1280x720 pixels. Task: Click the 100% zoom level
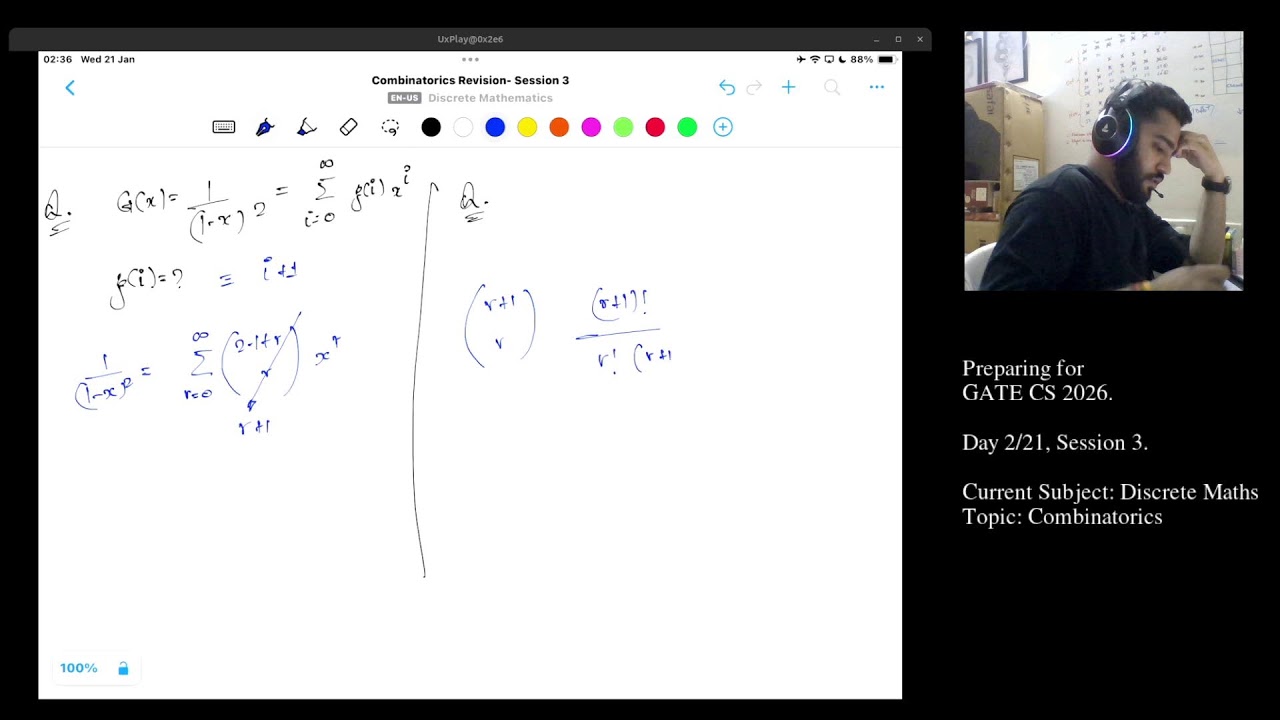tap(78, 668)
